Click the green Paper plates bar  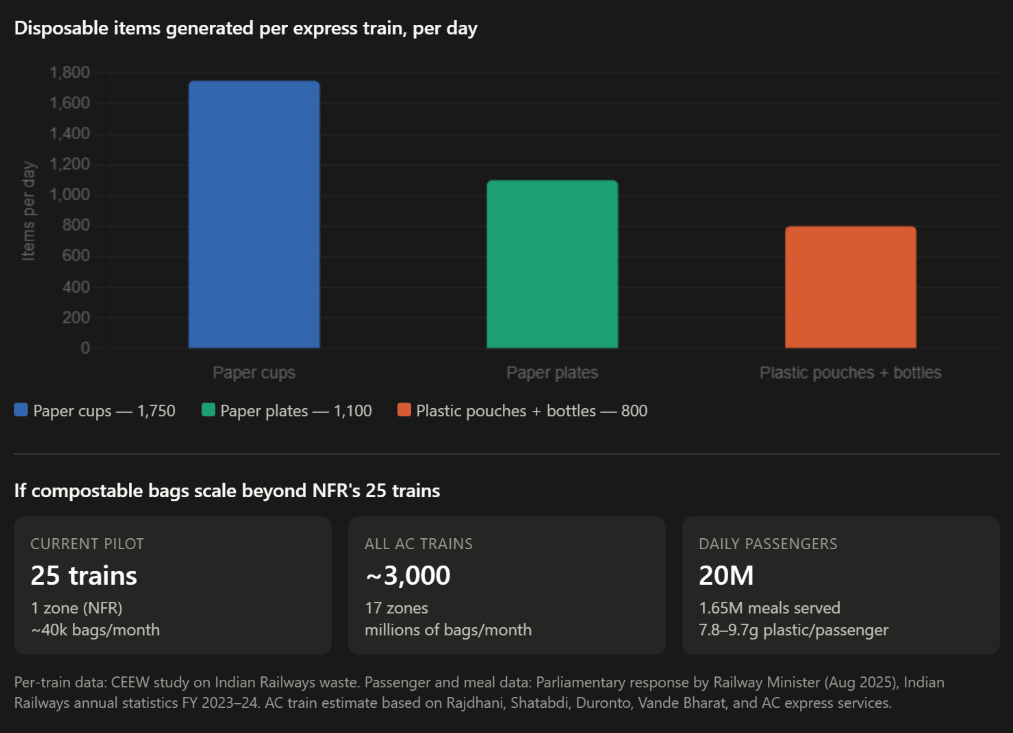click(552, 264)
